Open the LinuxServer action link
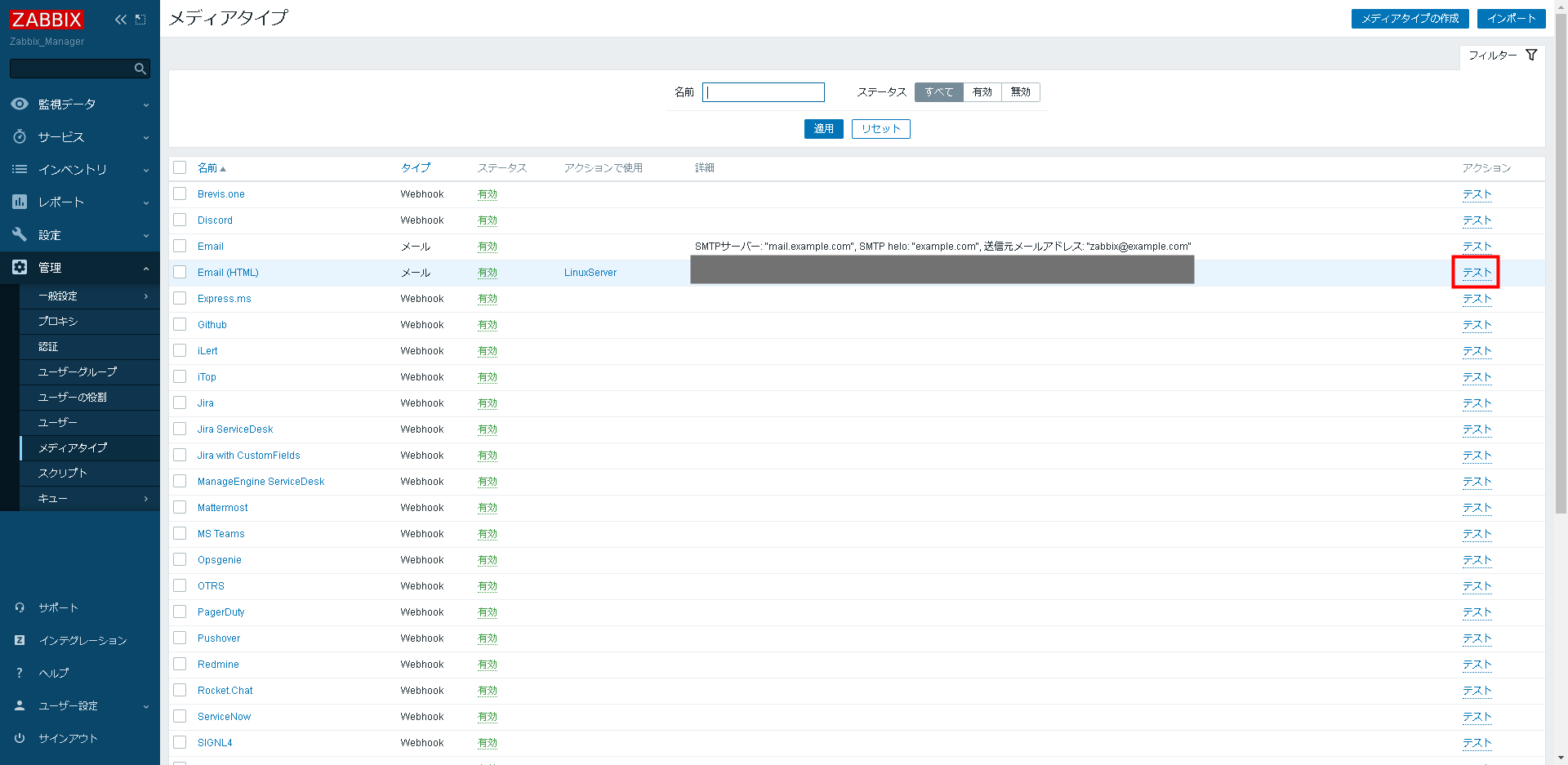This screenshot has width=1568, height=765. tap(590, 273)
